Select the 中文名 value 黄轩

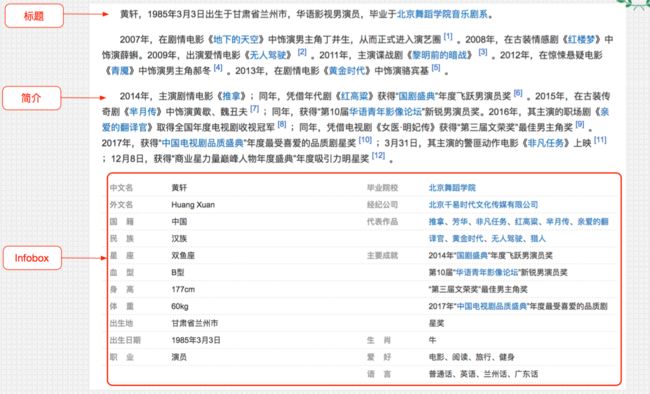179,188
